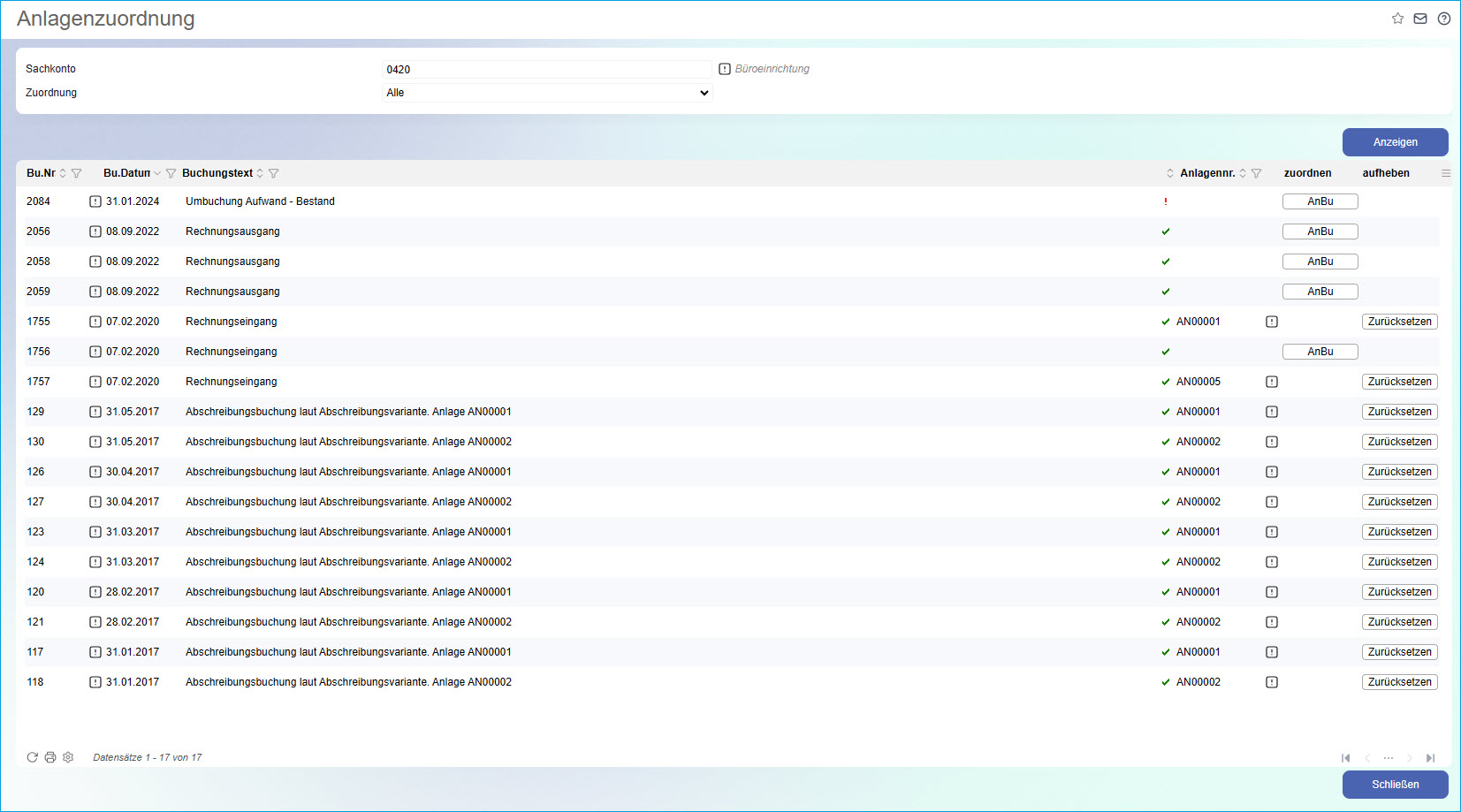Click the info icon beside booking 2084 date
This screenshot has height=812, width=1461.
(95, 201)
